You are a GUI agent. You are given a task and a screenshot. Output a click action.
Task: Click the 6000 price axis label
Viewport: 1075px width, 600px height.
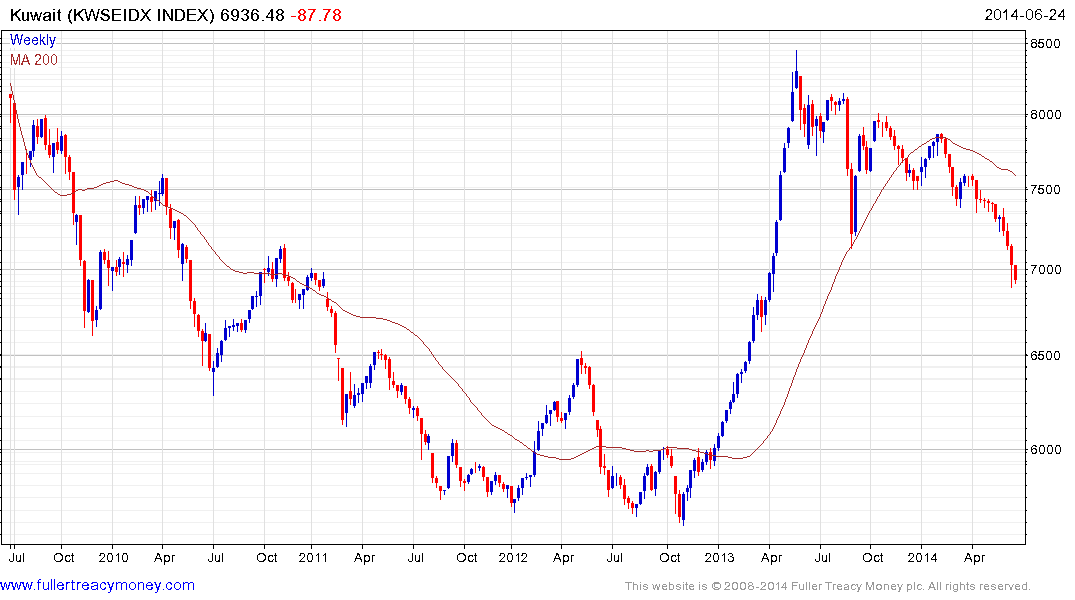click(1046, 449)
